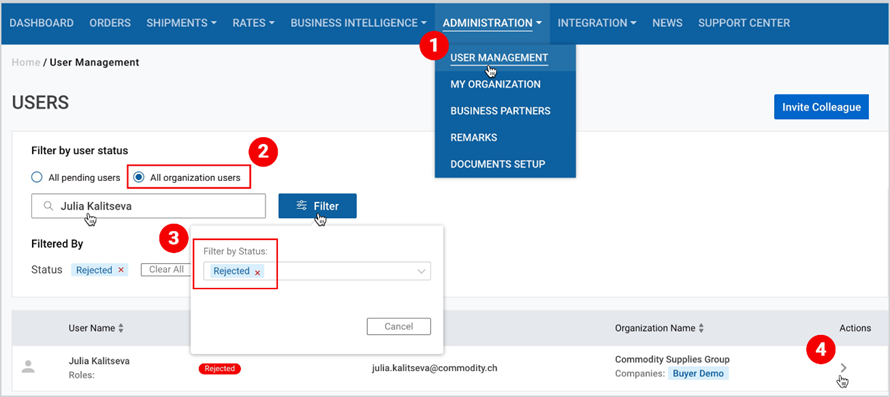Click Cancel in the filter popup
The image size is (890, 397).
tap(398, 327)
